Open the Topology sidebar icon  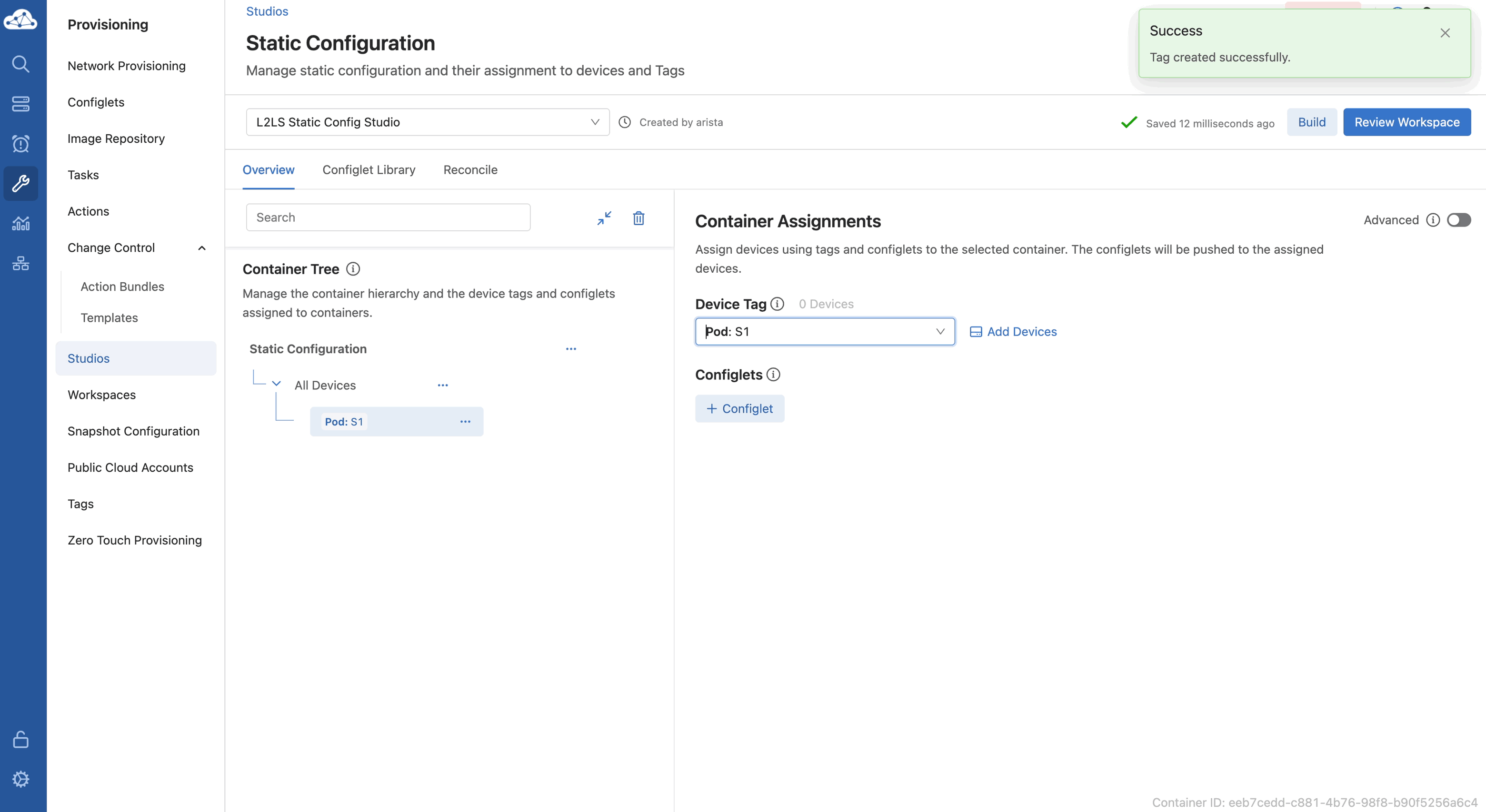tap(21, 264)
